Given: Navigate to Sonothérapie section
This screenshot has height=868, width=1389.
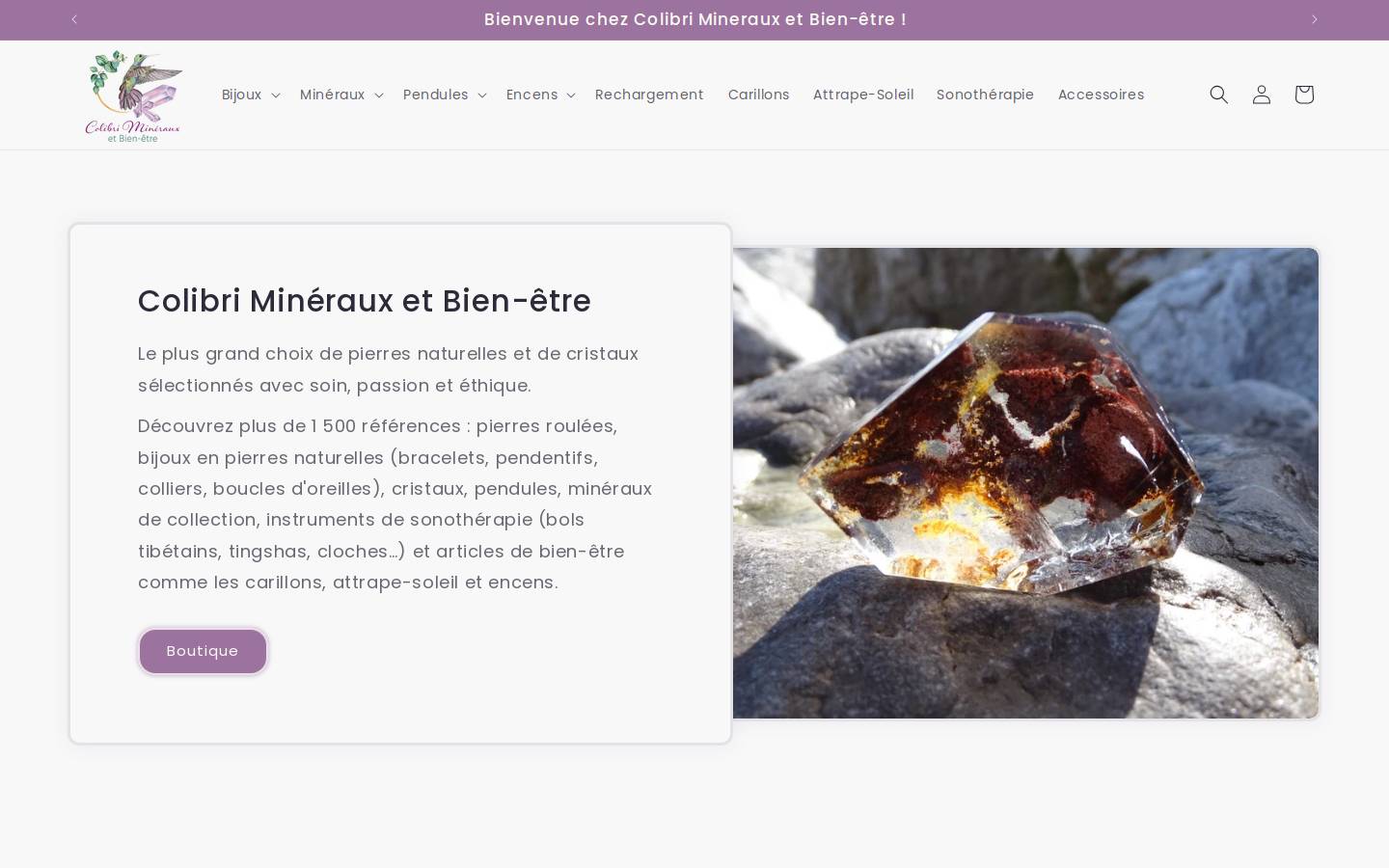Looking at the screenshot, I should (x=985, y=95).
